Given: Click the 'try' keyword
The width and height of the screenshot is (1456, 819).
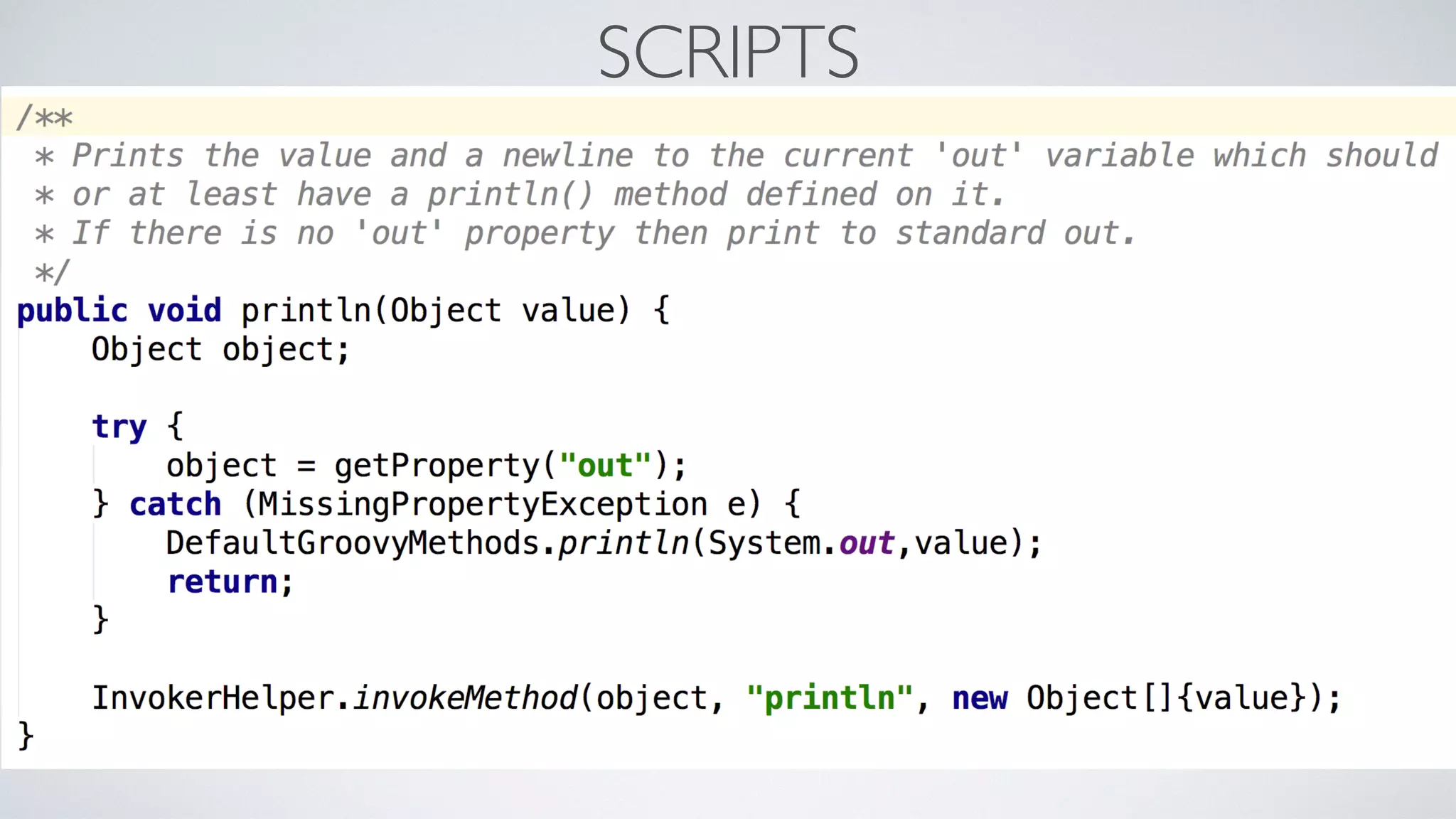Looking at the screenshot, I should click(x=119, y=427).
